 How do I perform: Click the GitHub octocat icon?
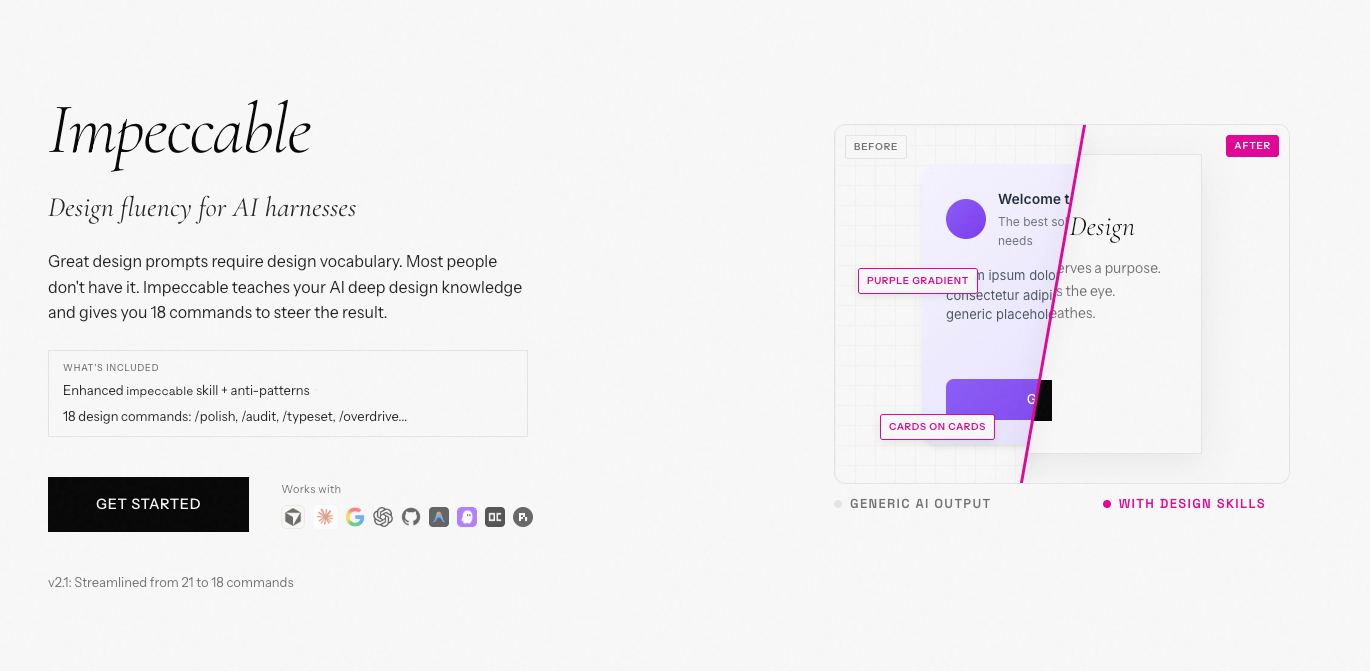pos(411,517)
